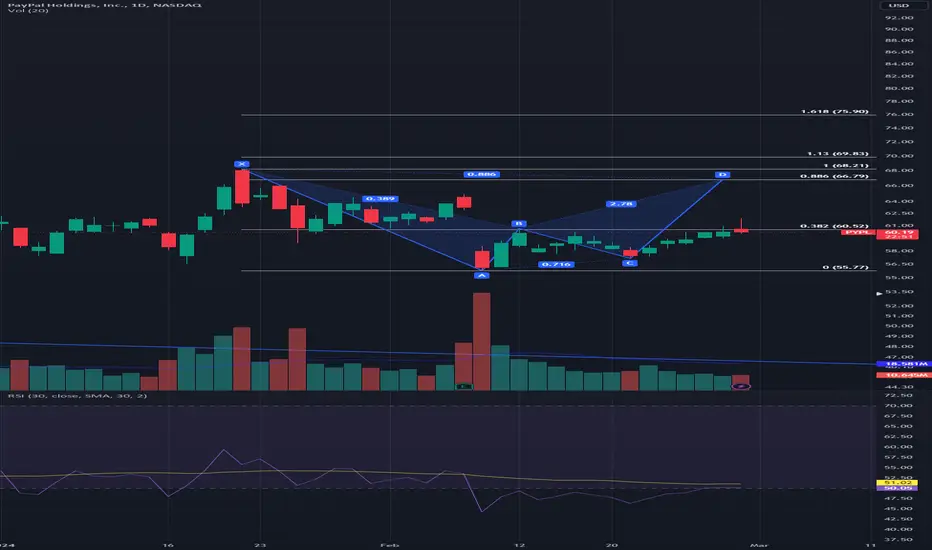This screenshot has width=932, height=550.
Task: Click the Feb date on time axis
Action: (x=389, y=545)
